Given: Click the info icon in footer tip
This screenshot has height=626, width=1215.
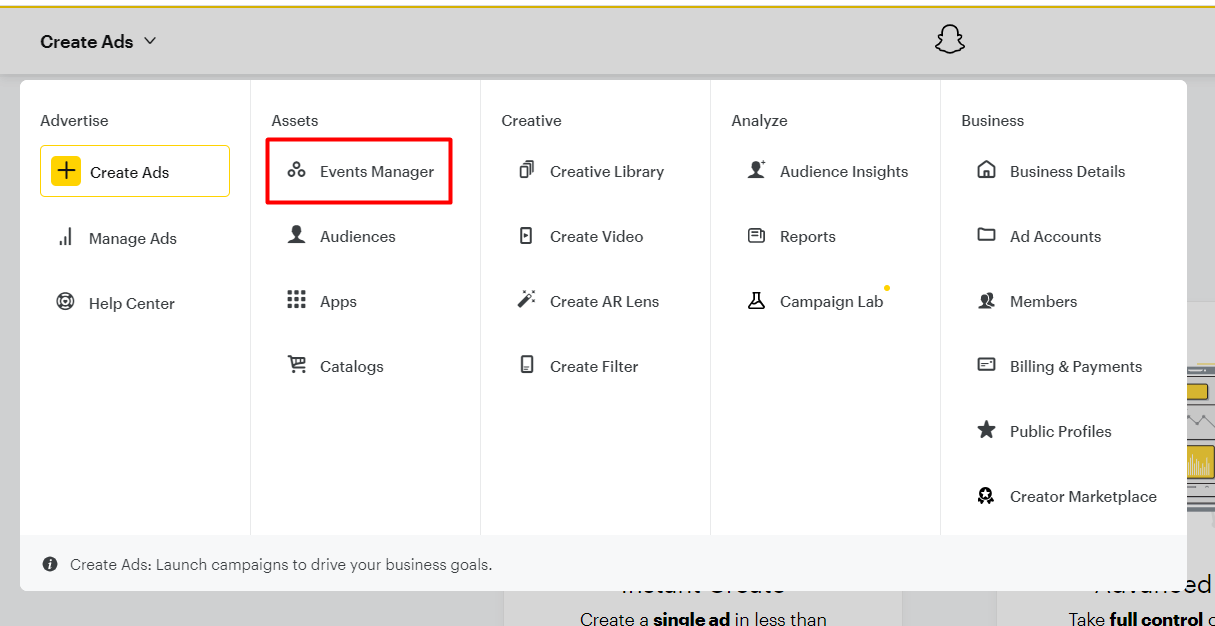Looking at the screenshot, I should coord(50,564).
